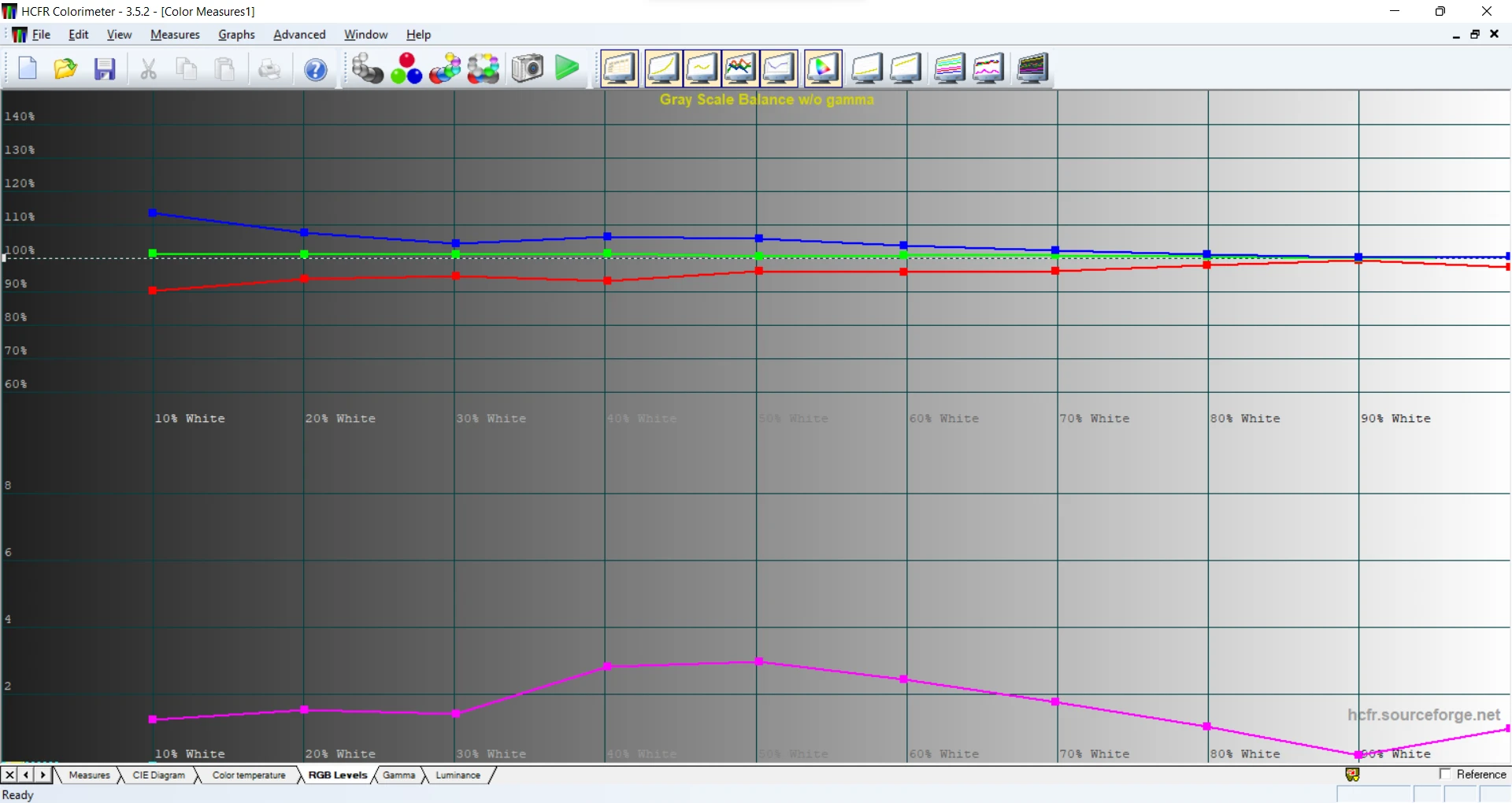Click the green data point at 40% White

[x=607, y=253]
